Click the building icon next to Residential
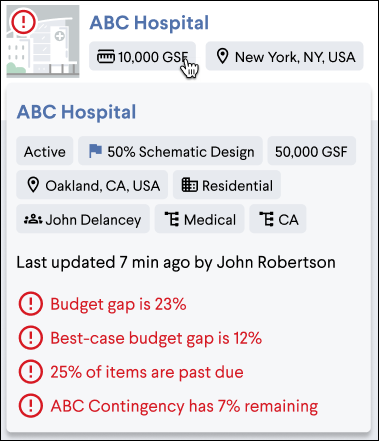The width and height of the screenshot is (379, 441). (x=189, y=185)
